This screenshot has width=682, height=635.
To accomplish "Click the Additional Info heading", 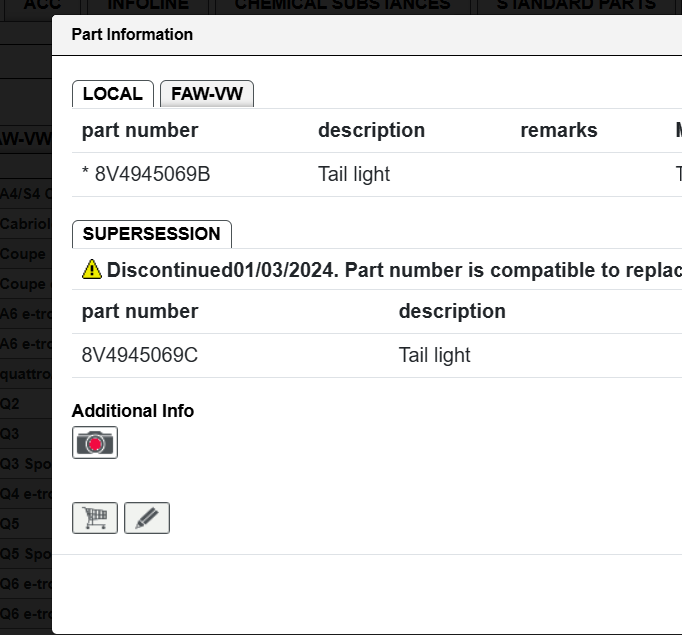I will [x=133, y=411].
